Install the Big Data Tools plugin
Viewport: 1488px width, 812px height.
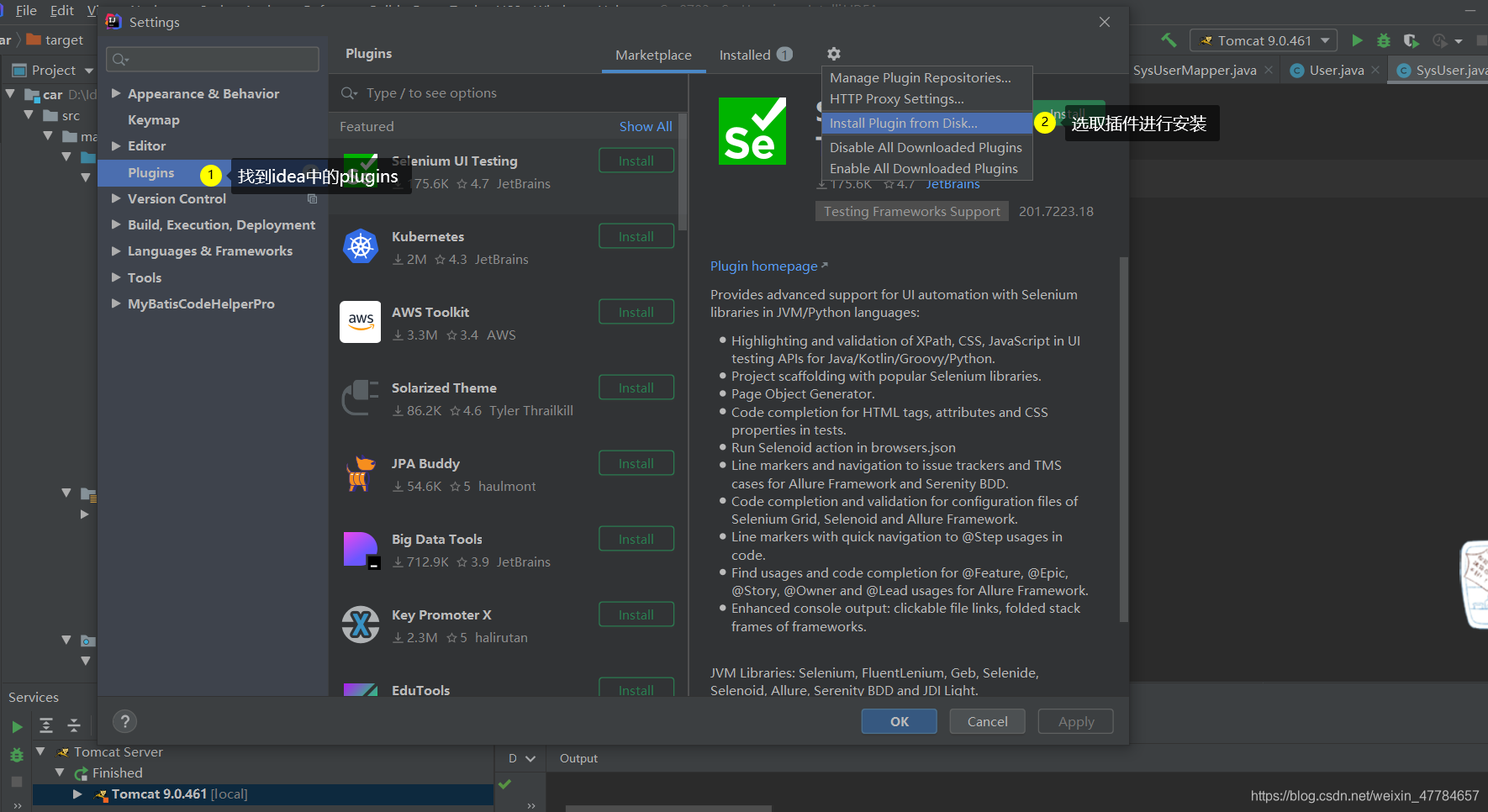[636, 539]
